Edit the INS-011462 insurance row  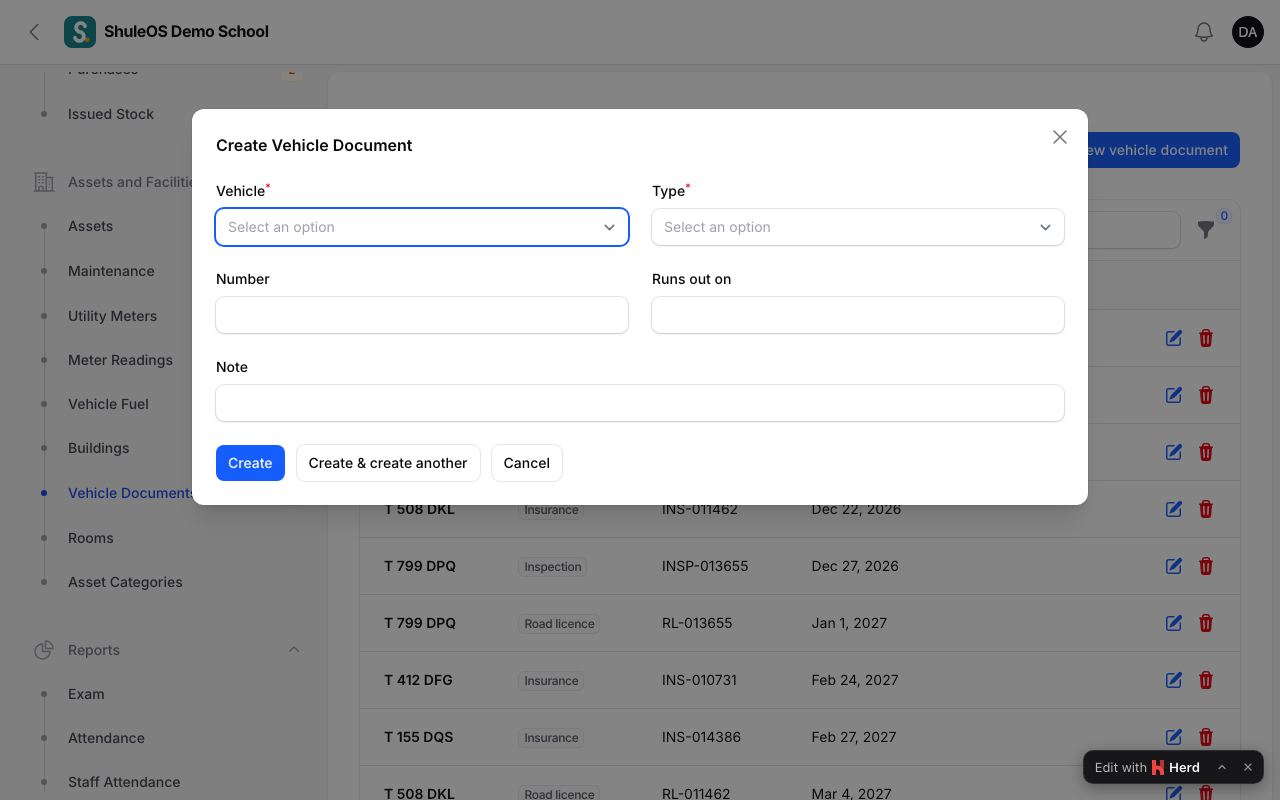pyautogui.click(x=1174, y=509)
